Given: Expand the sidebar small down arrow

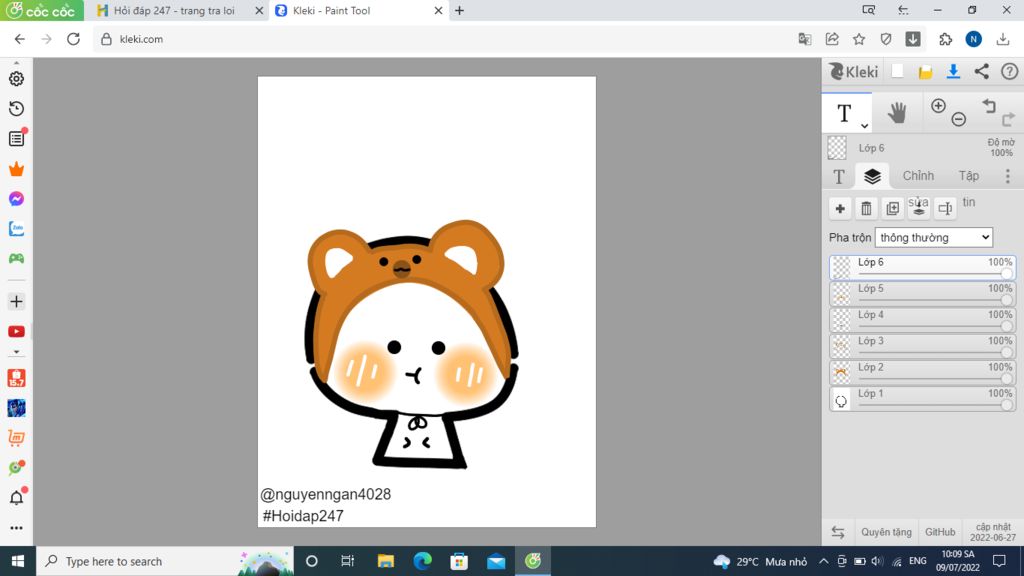Looking at the screenshot, I should pyautogui.click(x=16, y=352).
